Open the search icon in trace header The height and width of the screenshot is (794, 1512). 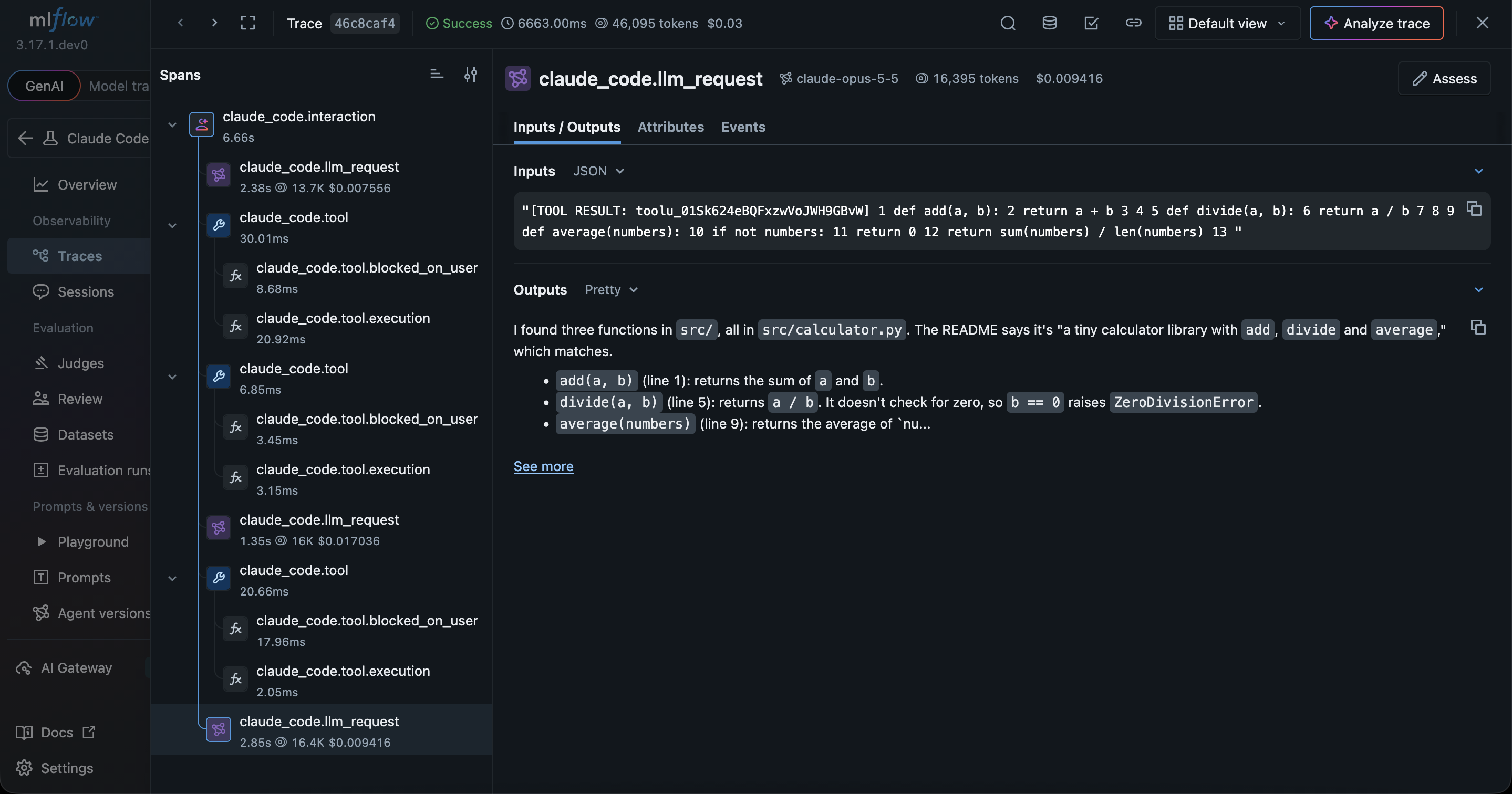[1008, 24]
